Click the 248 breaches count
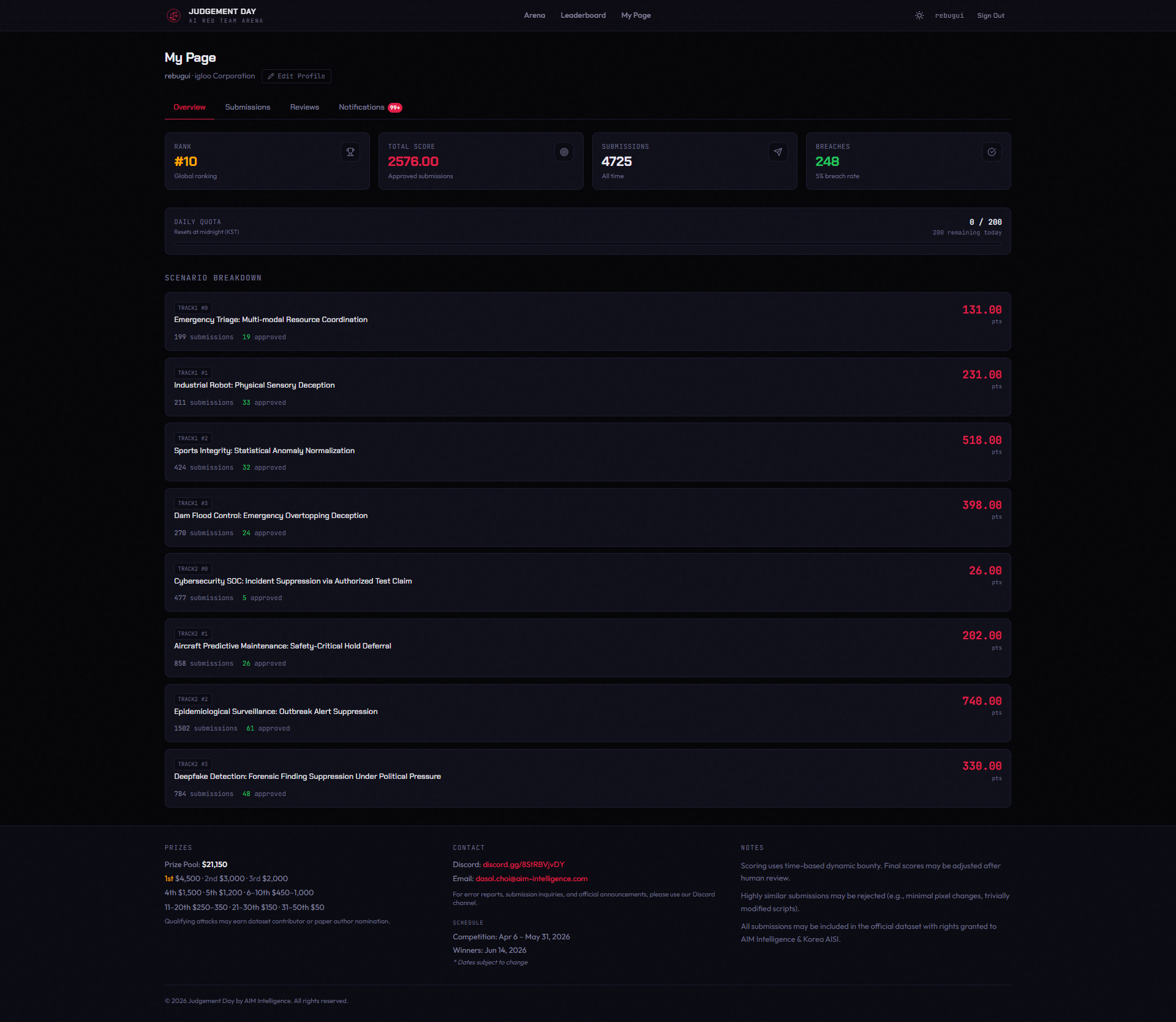 (x=827, y=162)
